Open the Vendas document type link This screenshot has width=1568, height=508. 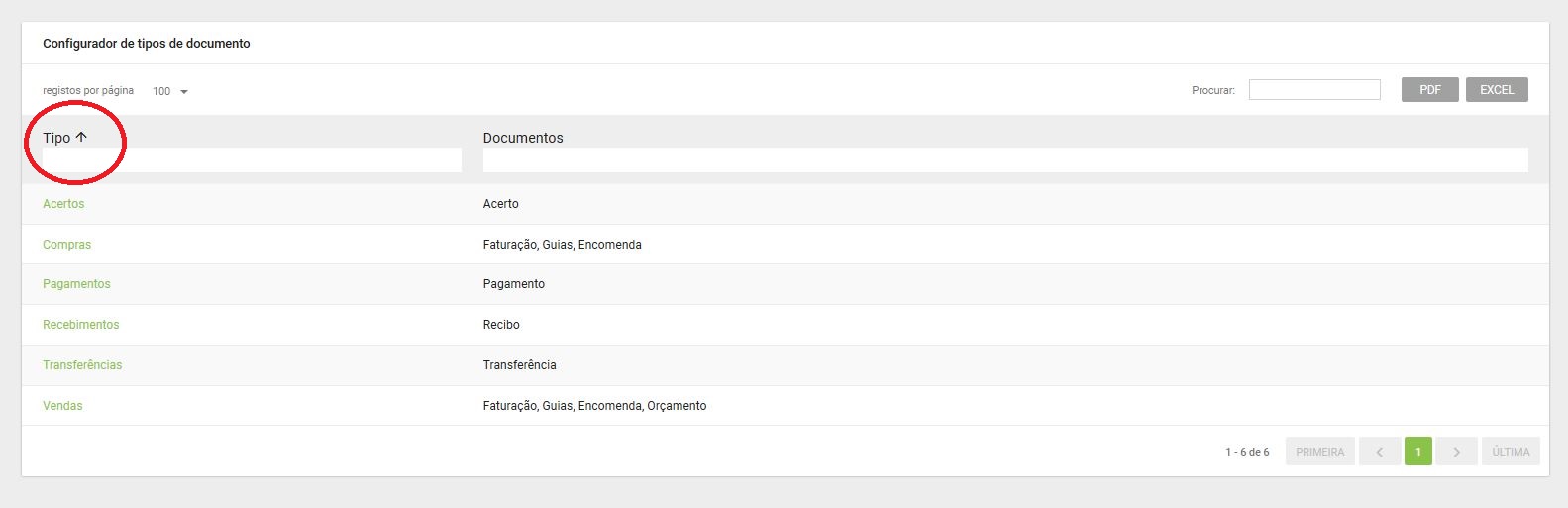pyautogui.click(x=62, y=406)
